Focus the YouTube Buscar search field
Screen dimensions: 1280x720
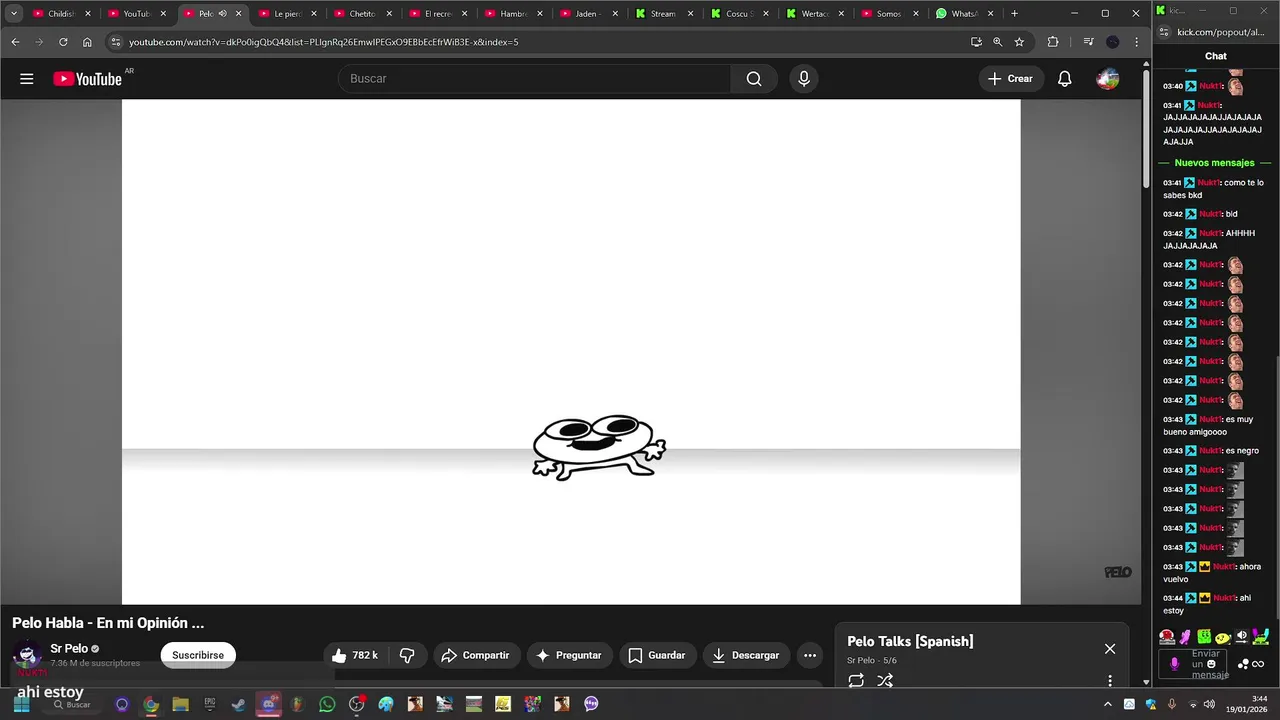coord(535,79)
